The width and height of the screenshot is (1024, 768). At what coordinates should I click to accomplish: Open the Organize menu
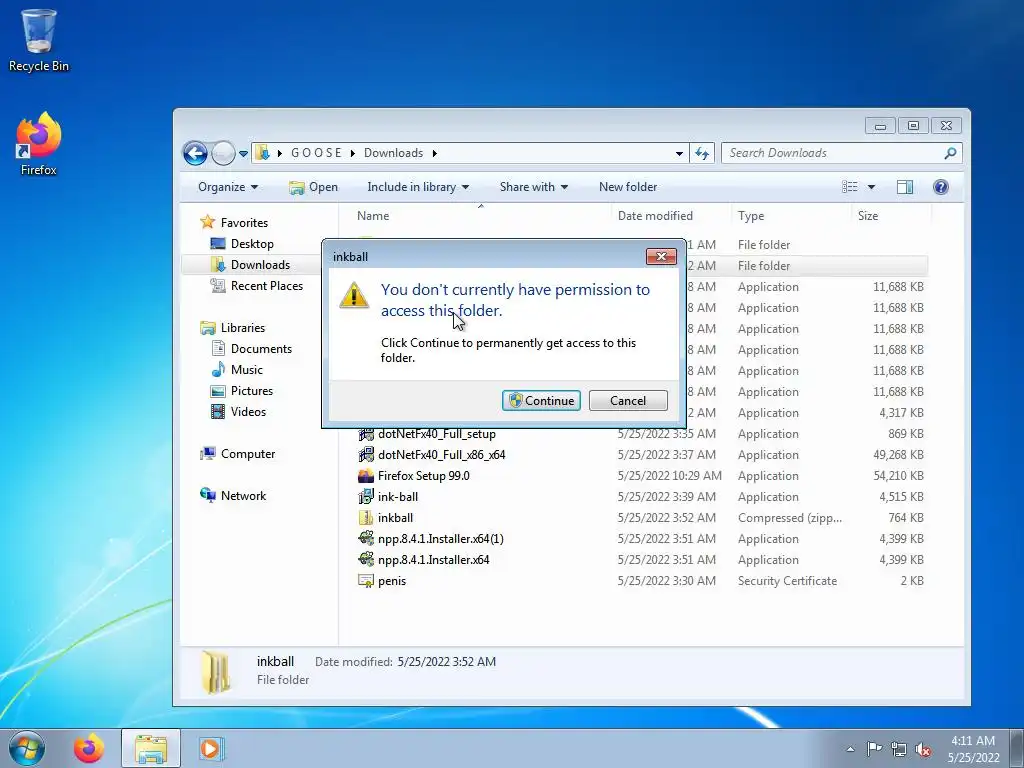pos(228,187)
